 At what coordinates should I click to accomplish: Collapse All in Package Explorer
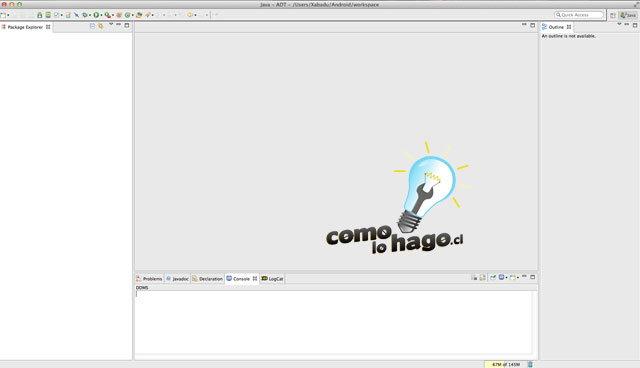coord(92,26)
